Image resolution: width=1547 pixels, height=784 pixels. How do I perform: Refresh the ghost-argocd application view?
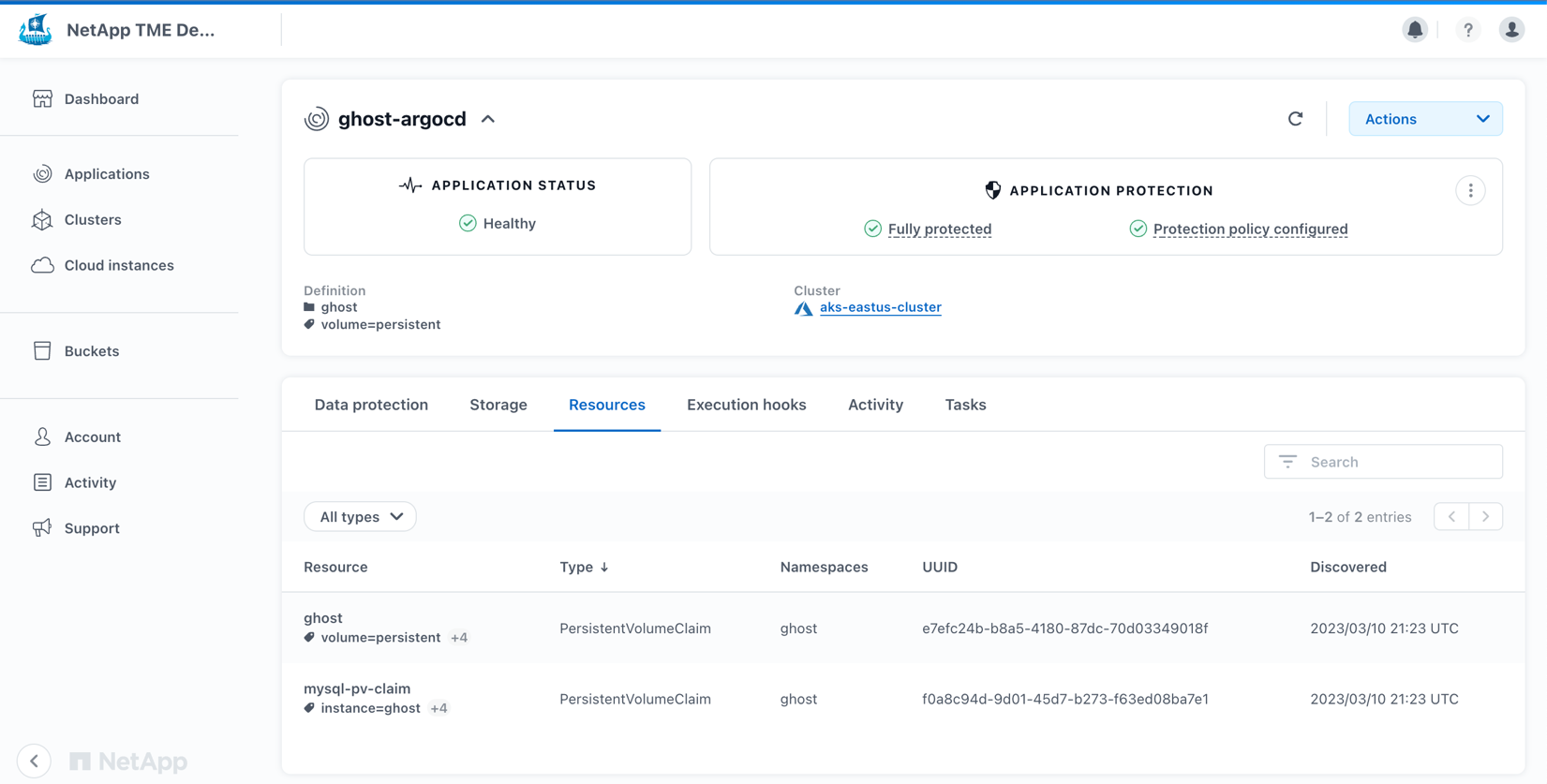pyautogui.click(x=1295, y=119)
